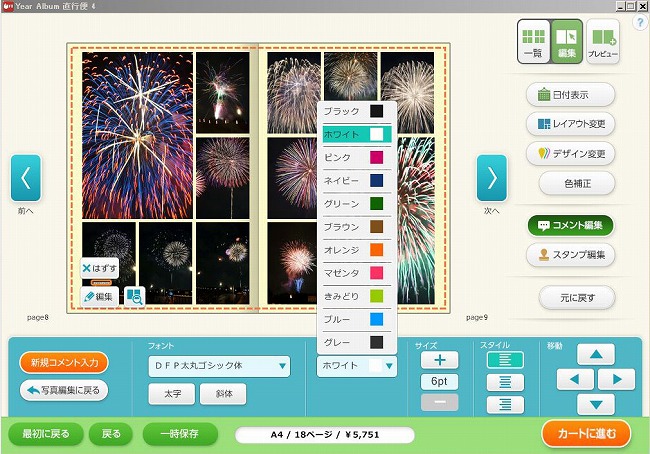Select left text alignment style
This screenshot has width=650, height=454.
tap(505, 360)
